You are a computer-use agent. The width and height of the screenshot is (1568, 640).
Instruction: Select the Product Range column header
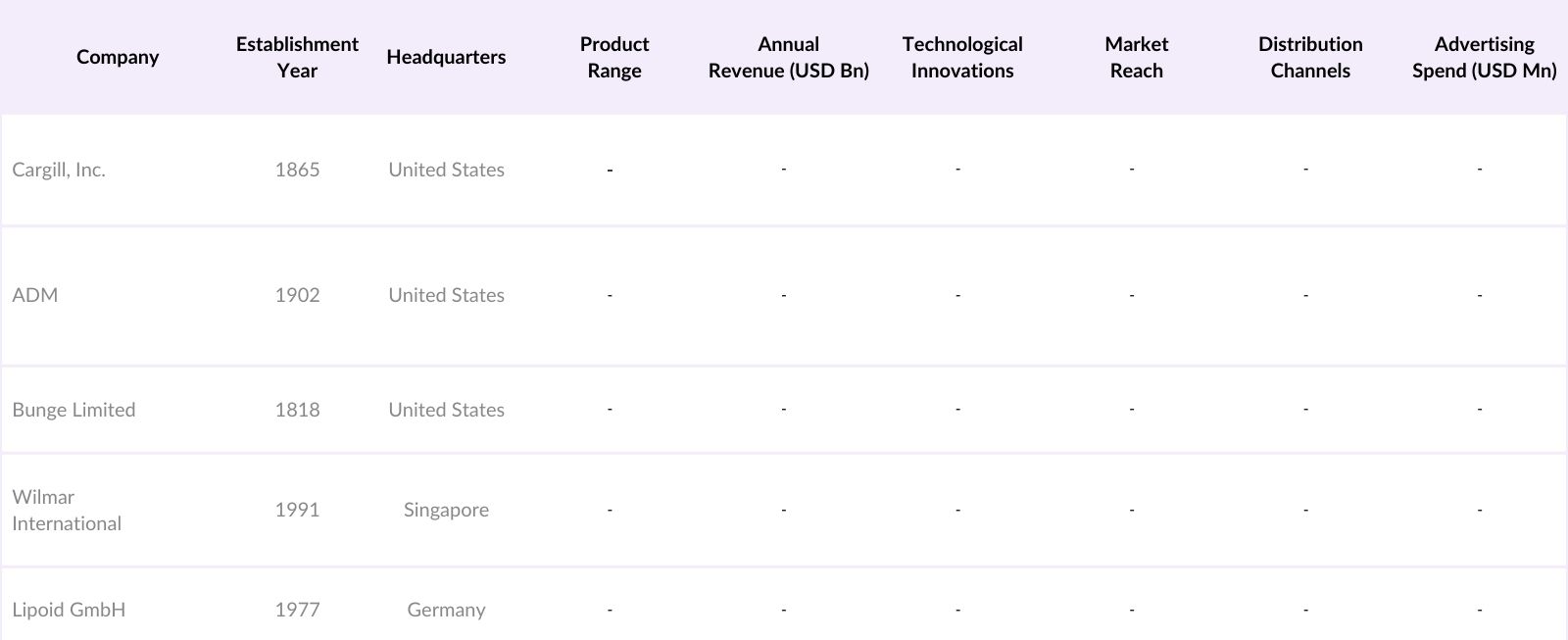pyautogui.click(x=614, y=57)
